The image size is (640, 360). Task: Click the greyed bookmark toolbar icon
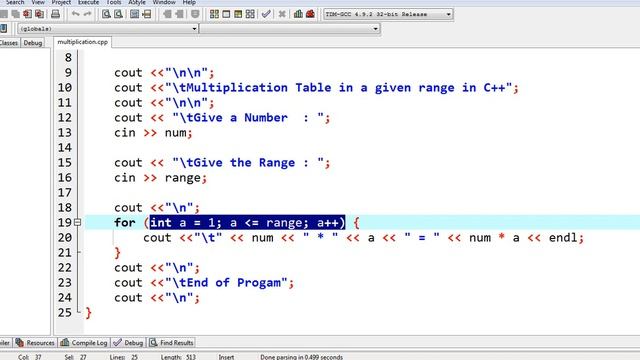(195, 14)
